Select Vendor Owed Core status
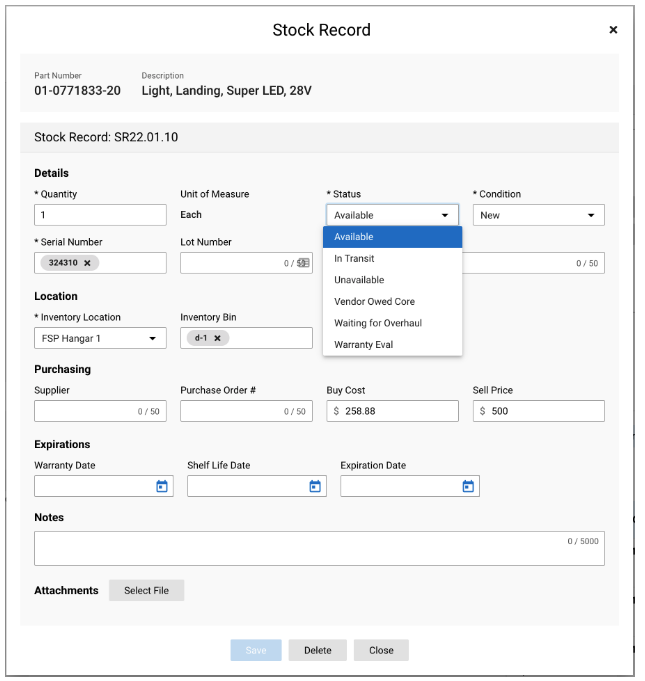Screen dimensions: 645x681 [x=392, y=301]
